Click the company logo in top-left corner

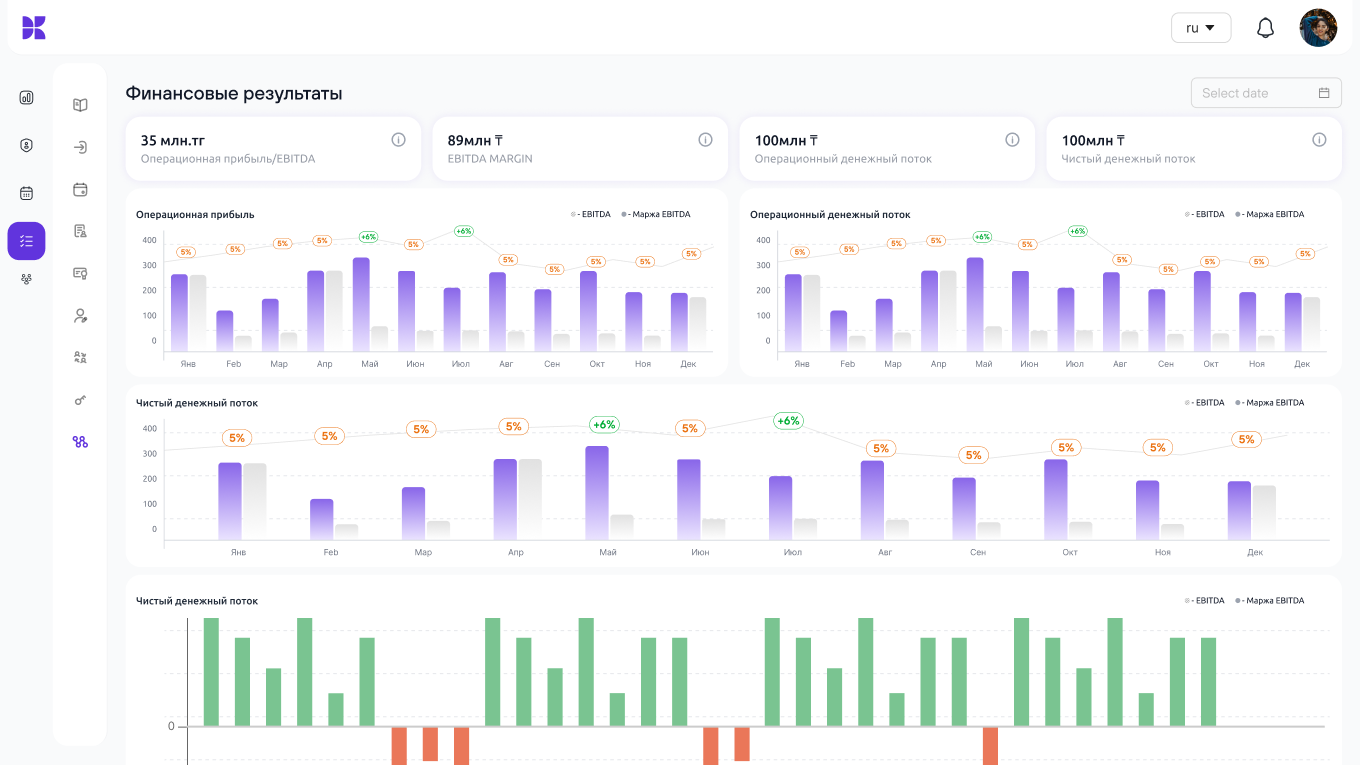pos(34,28)
